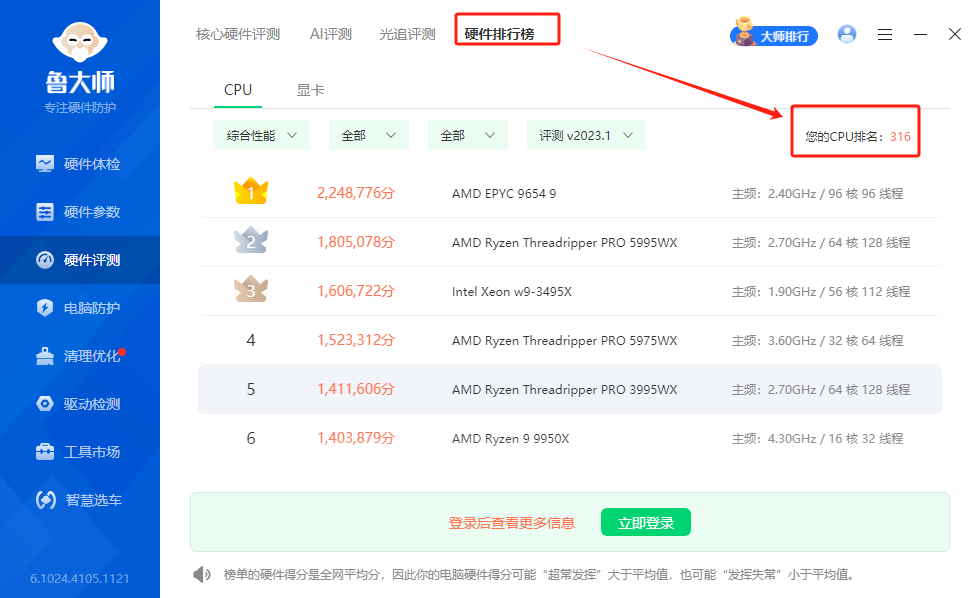Click specs 4.30GHz / 16 核 32 线程

click(835, 438)
